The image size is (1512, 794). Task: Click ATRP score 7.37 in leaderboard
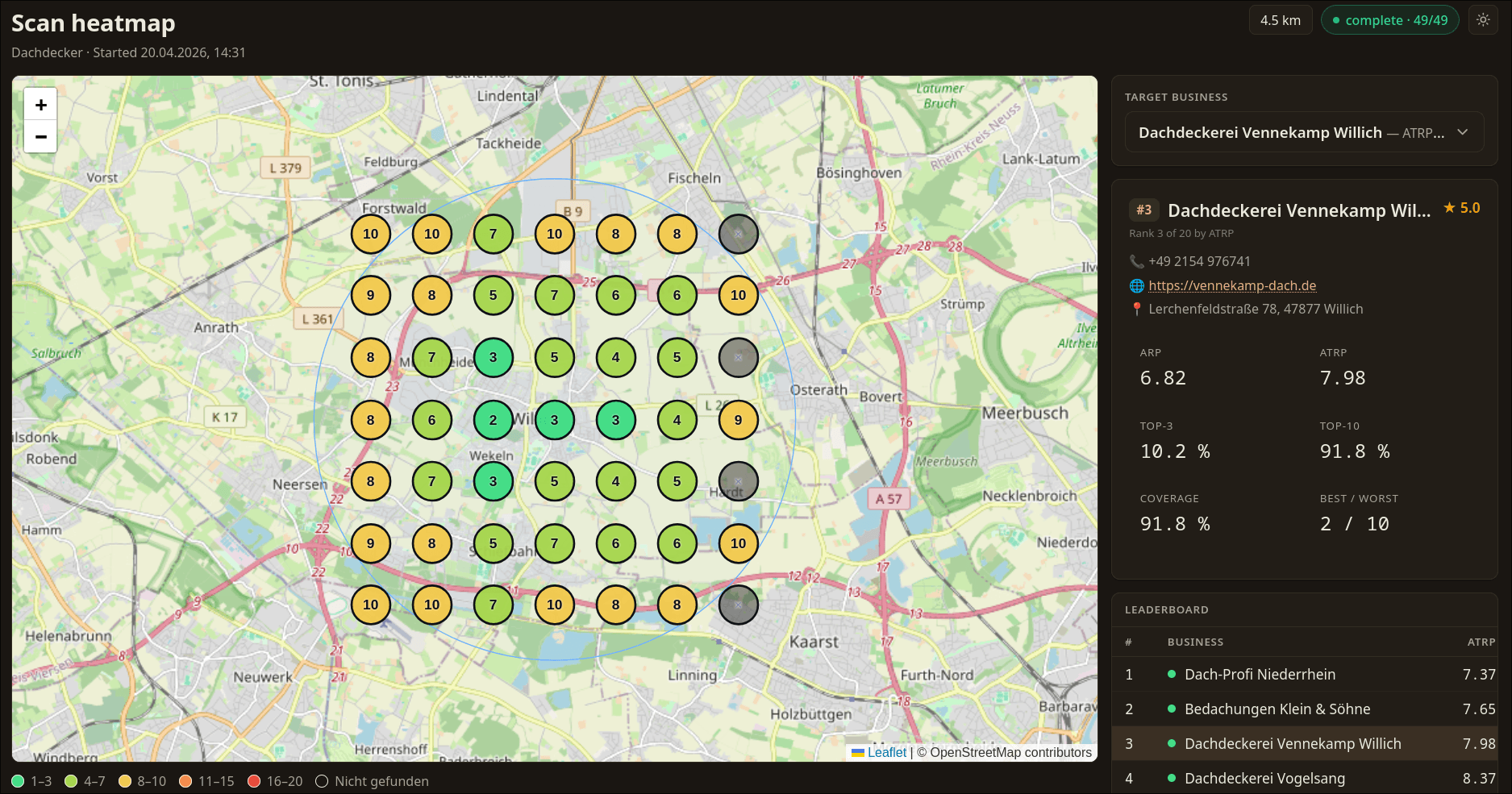pyautogui.click(x=1479, y=675)
